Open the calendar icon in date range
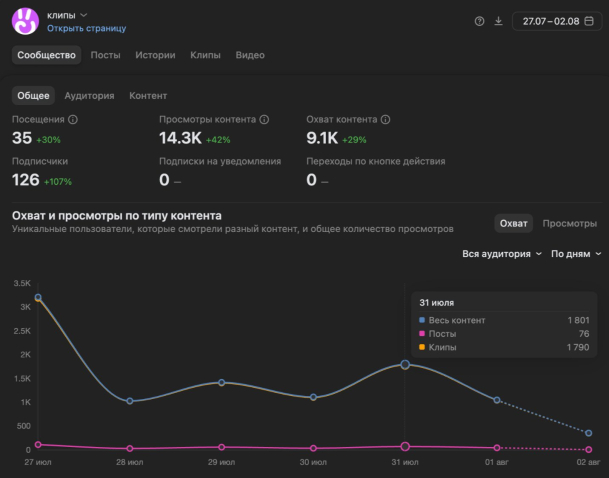 tap(589, 21)
